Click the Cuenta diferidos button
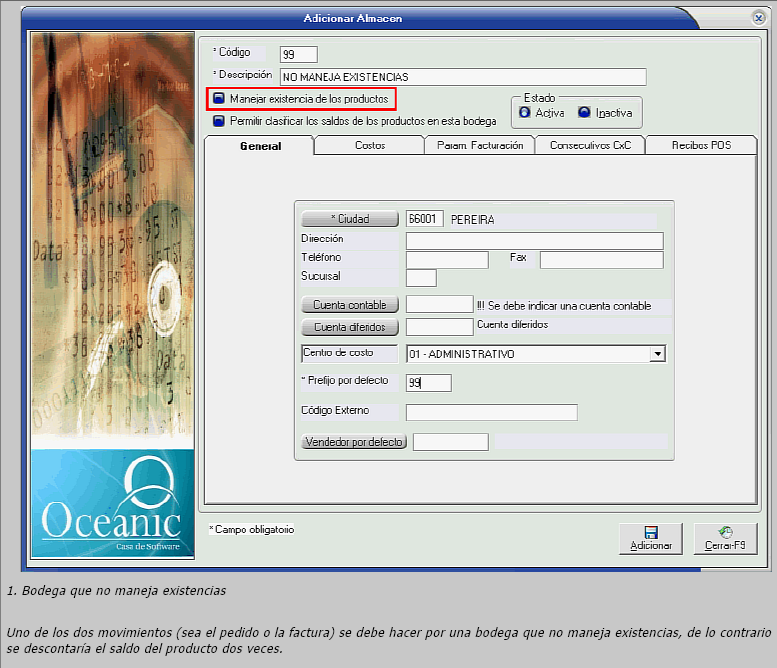This screenshot has width=777, height=668. point(350,327)
